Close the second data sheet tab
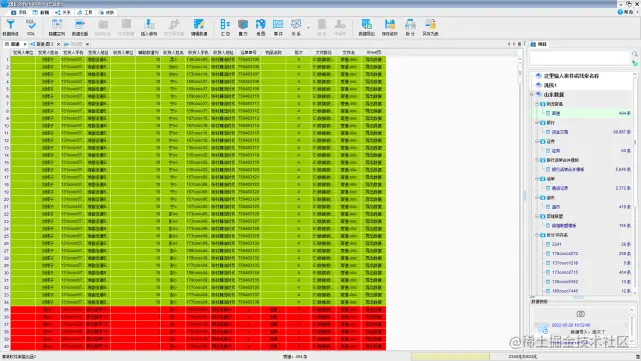 coord(58,44)
